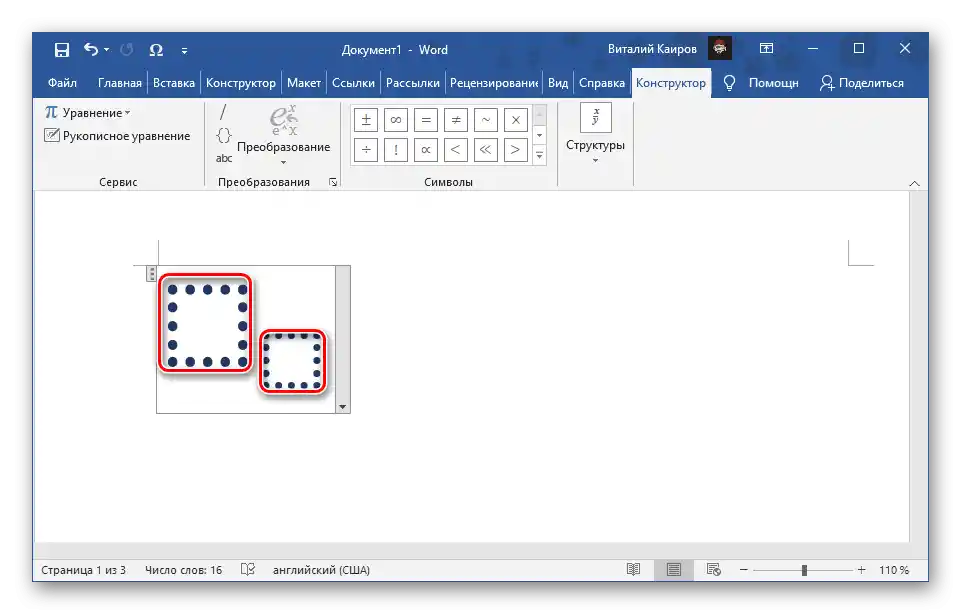Select the abc plain text icon
This screenshot has width=961, height=614.
(224, 158)
